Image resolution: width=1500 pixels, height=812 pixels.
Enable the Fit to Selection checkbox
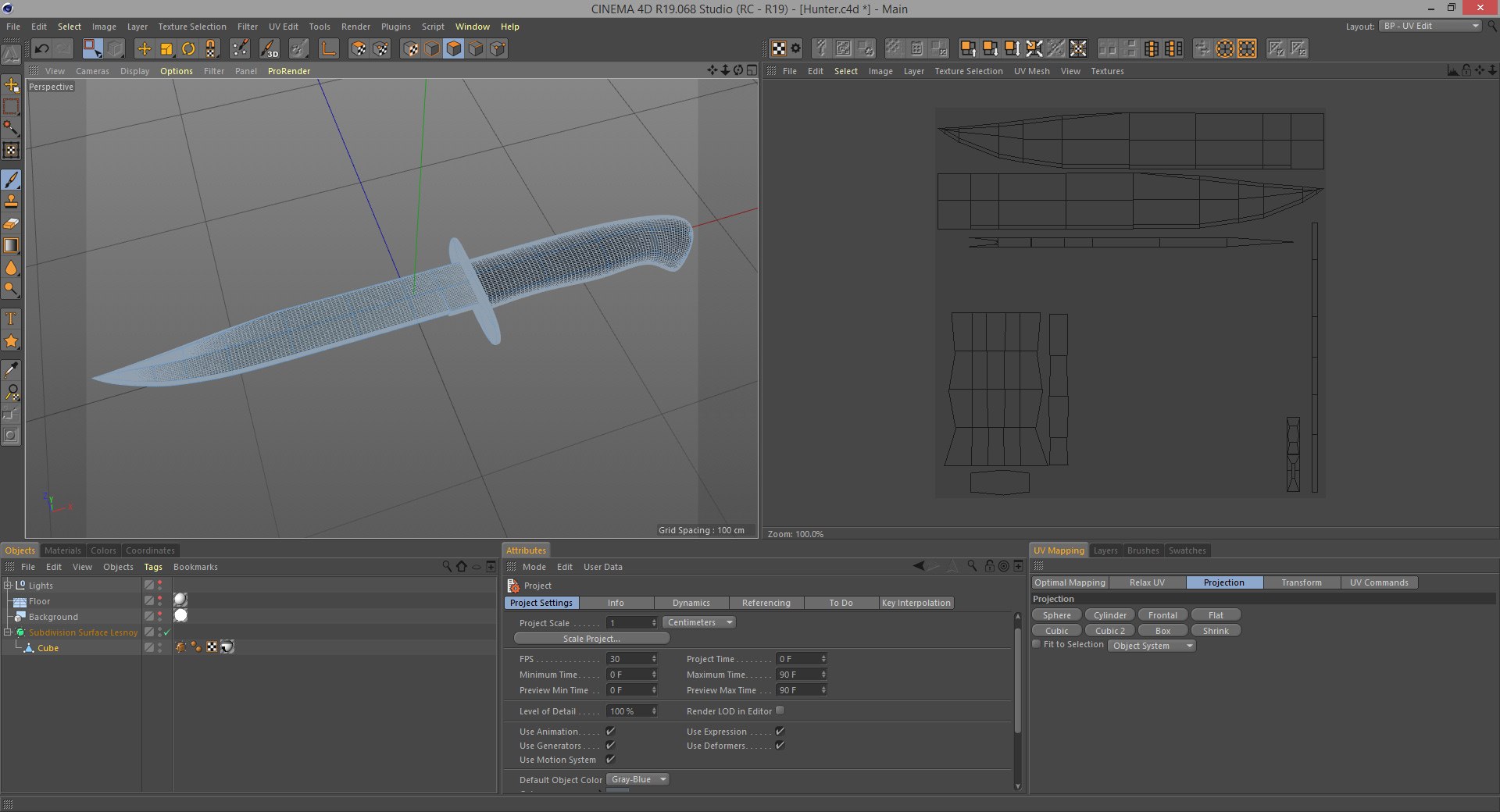(1037, 644)
